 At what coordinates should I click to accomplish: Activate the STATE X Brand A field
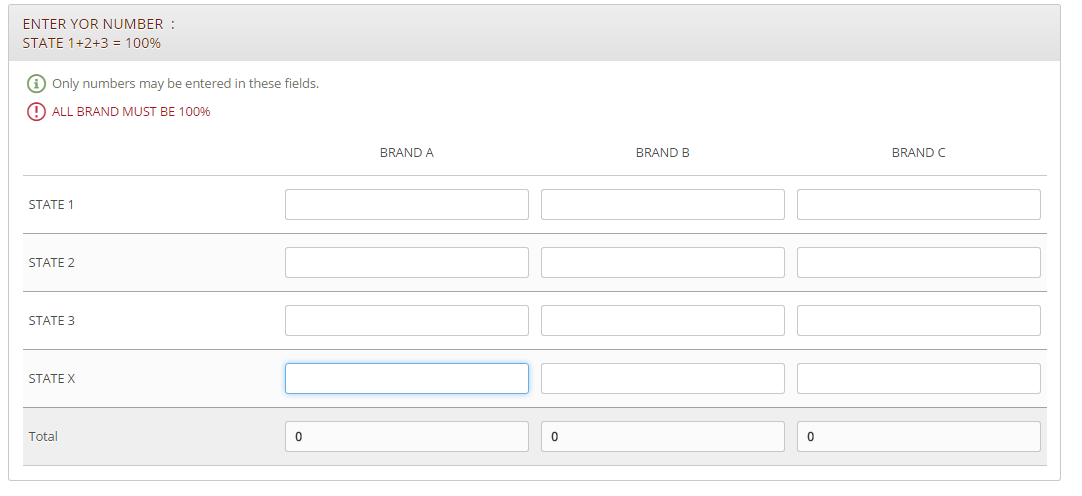406,379
